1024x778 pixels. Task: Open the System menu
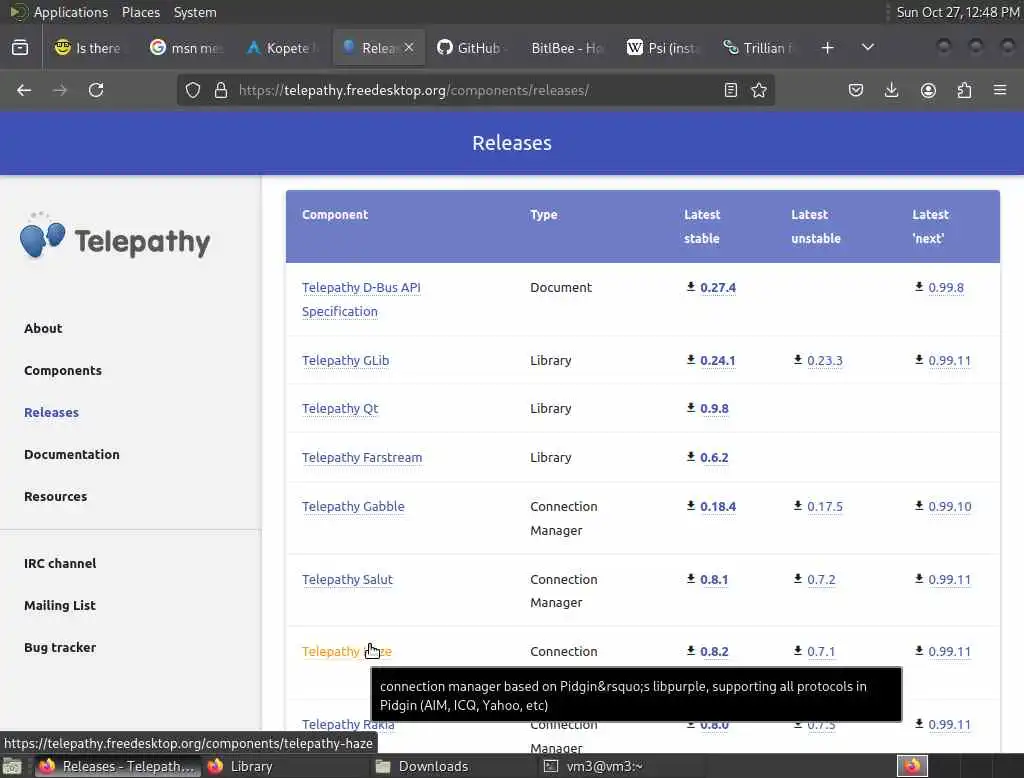195,12
